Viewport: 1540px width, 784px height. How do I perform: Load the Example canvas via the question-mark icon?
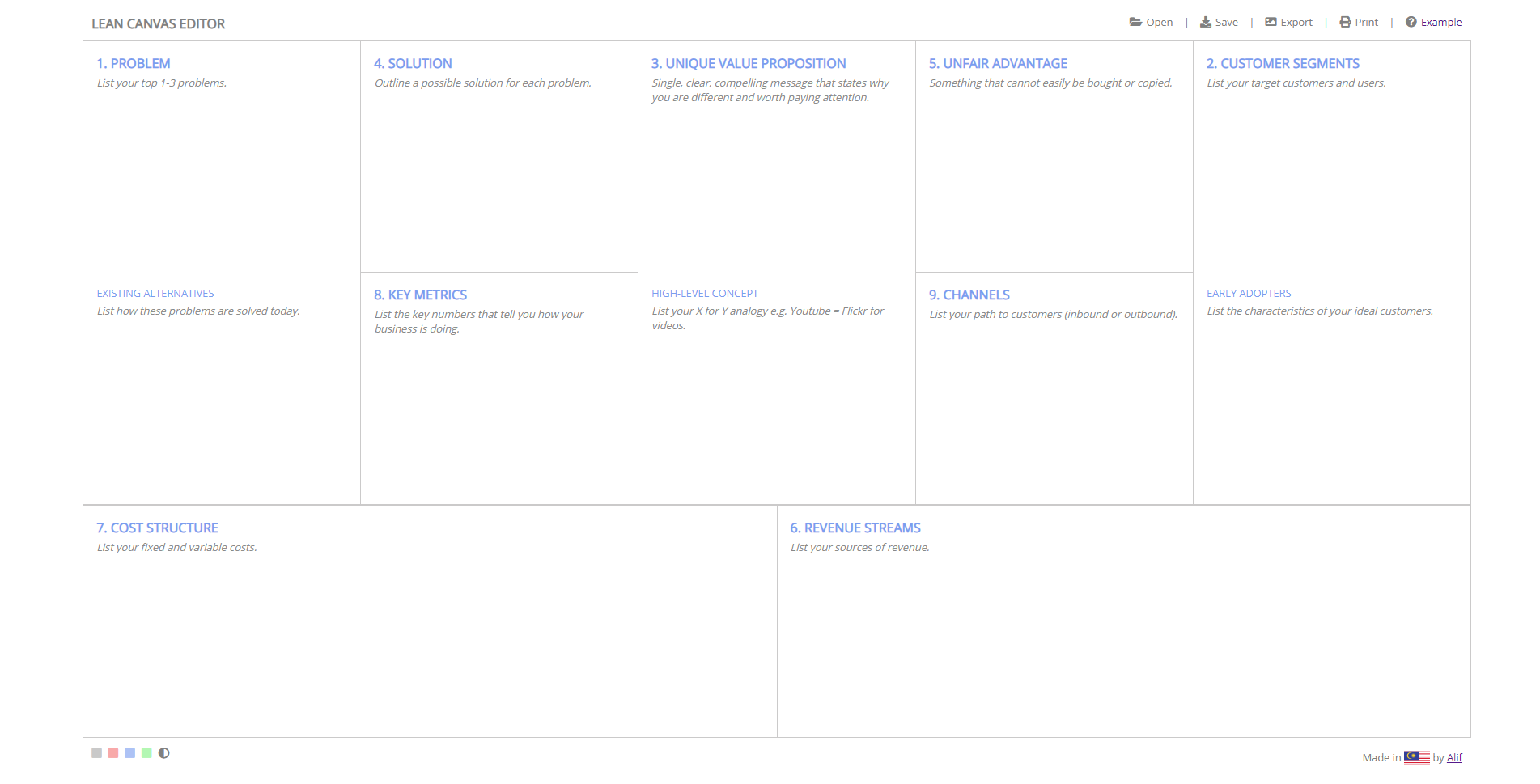[x=1411, y=22]
